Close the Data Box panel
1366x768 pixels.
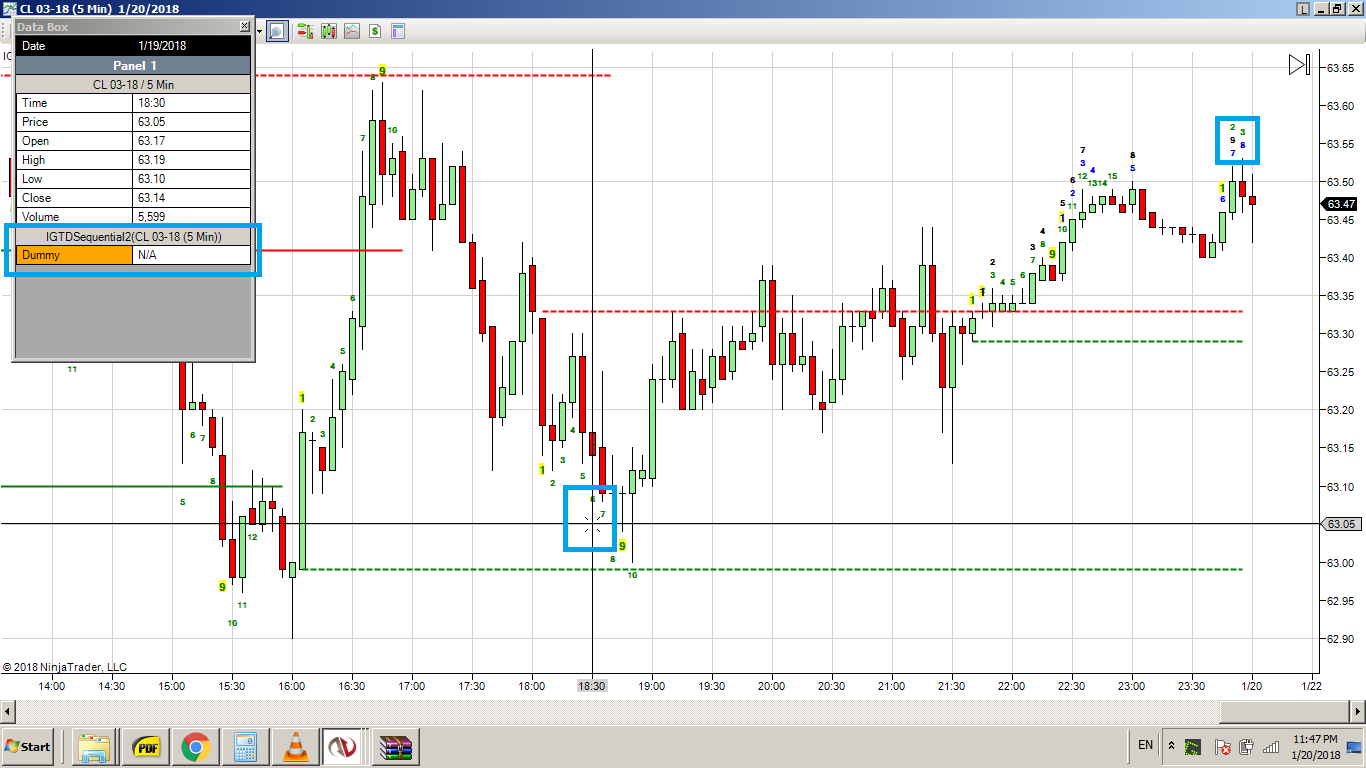coord(245,26)
